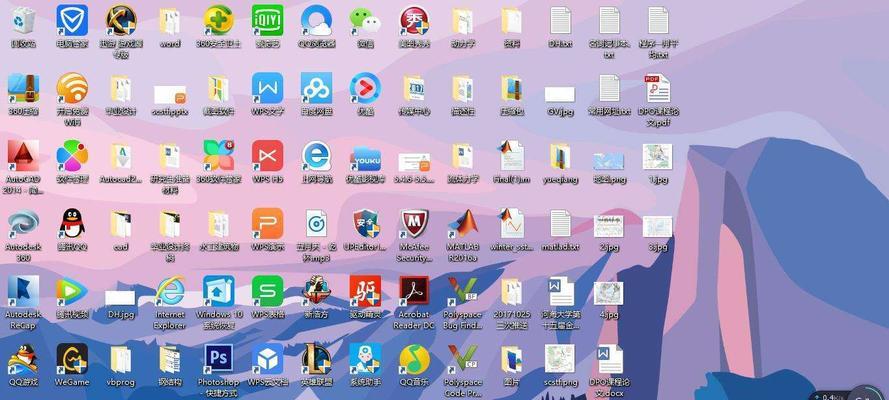The width and height of the screenshot is (889, 400).
Task: Open the 20171025 folder
Action: coord(511,291)
